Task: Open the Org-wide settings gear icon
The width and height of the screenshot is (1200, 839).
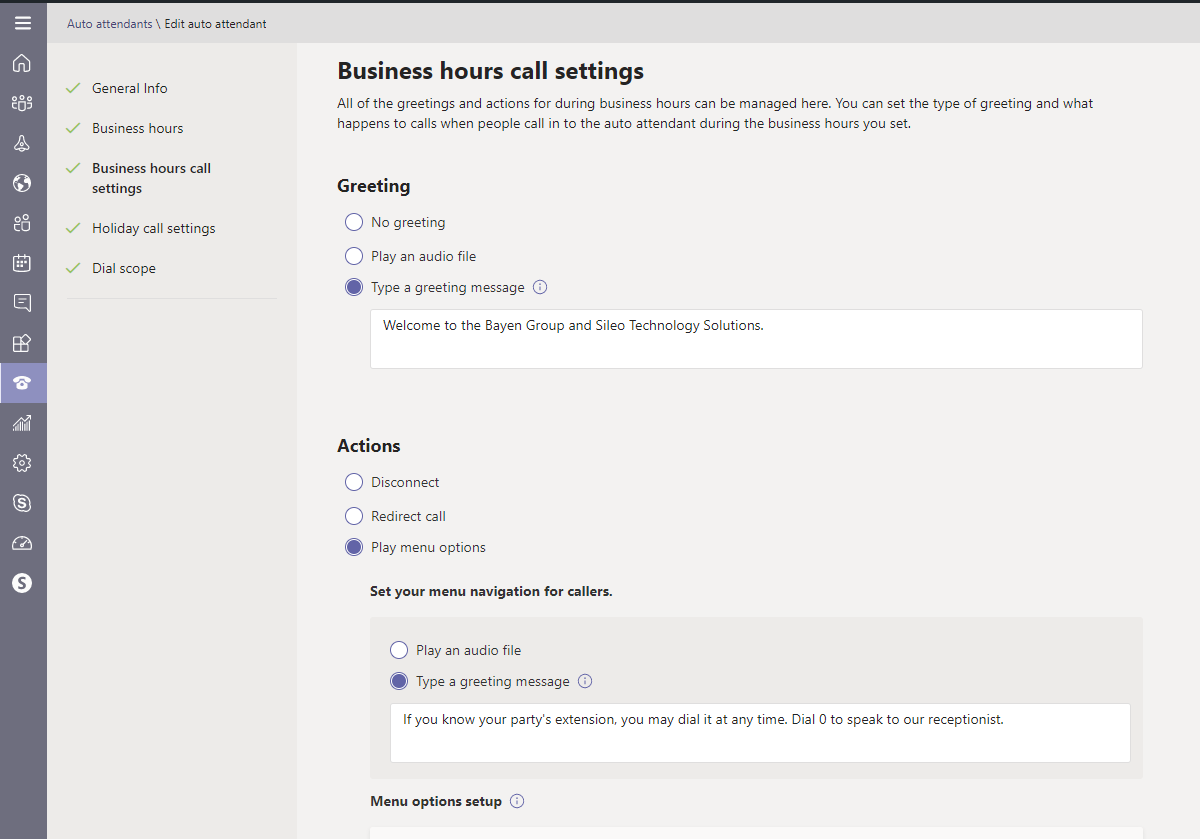Action: [x=22, y=463]
